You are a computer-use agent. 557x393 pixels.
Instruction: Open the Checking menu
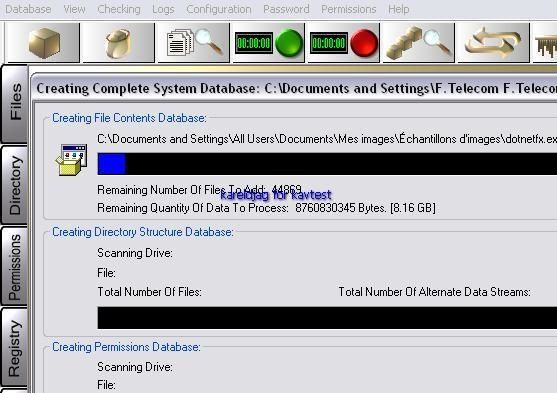(x=119, y=9)
